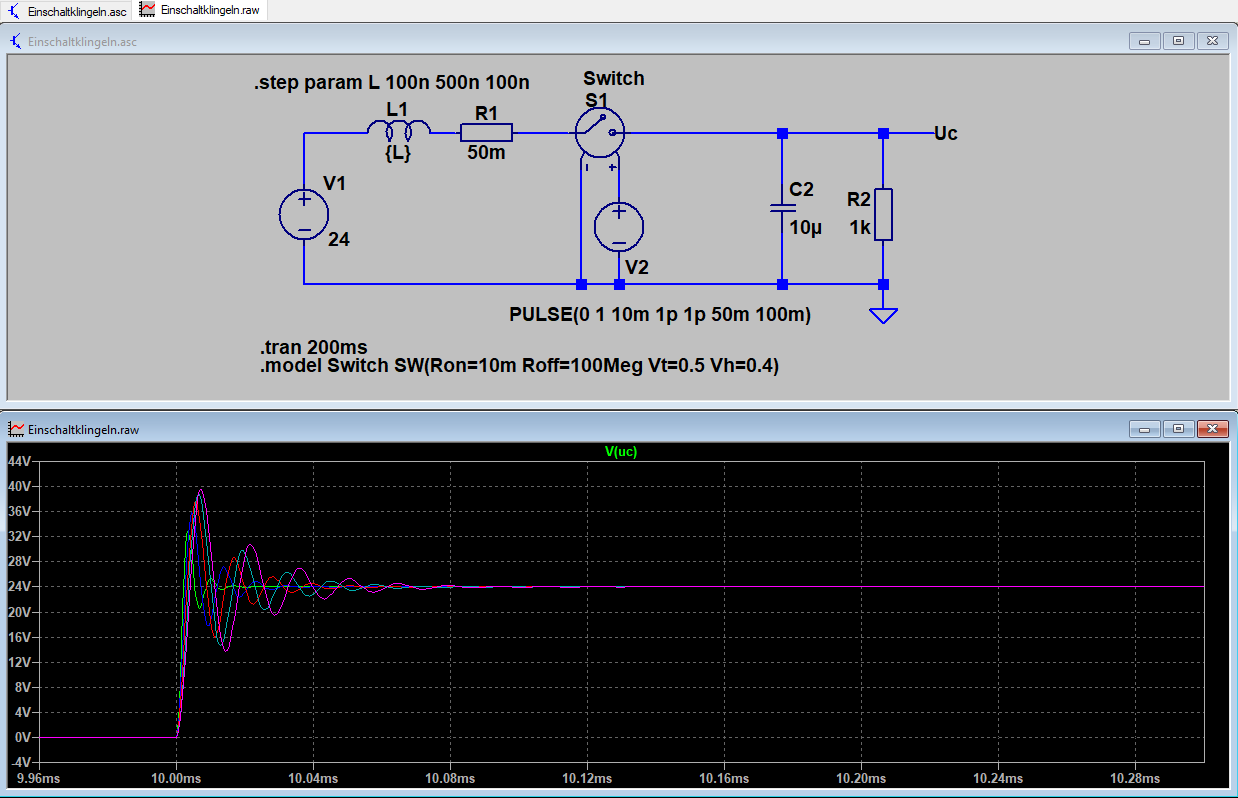Click the V2 component name label
The height and width of the screenshot is (798, 1238).
(x=637, y=267)
